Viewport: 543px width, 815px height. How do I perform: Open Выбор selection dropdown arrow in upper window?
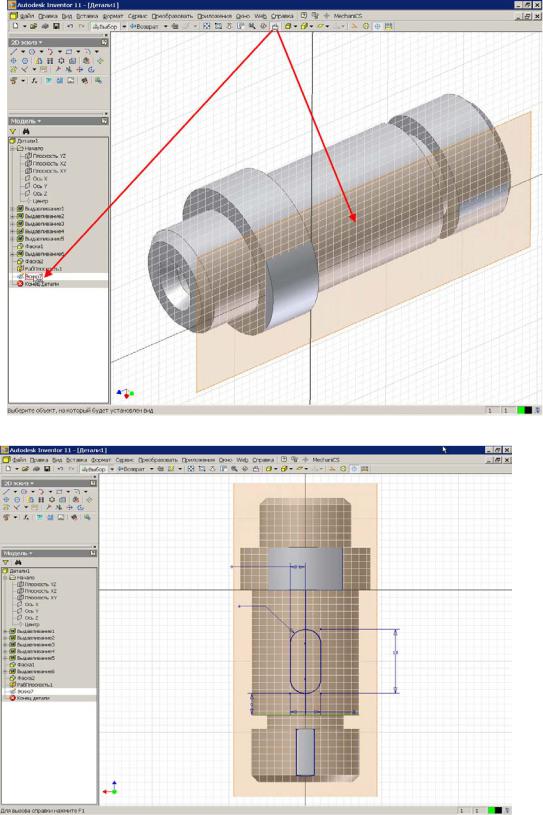(x=124, y=26)
